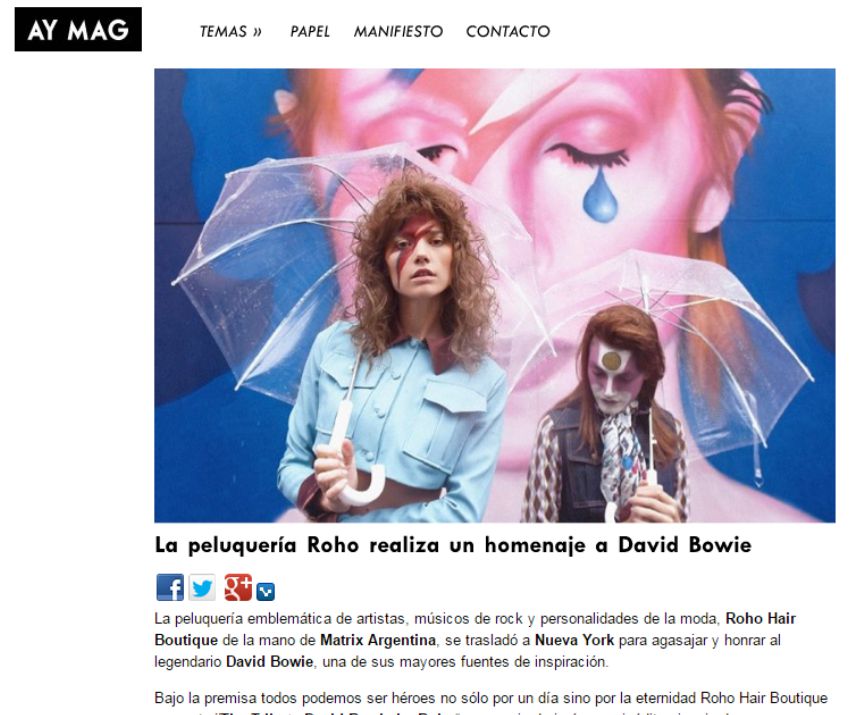The image size is (863, 715).
Task: Tweet the article via Twitter icon
Action: tap(202, 587)
